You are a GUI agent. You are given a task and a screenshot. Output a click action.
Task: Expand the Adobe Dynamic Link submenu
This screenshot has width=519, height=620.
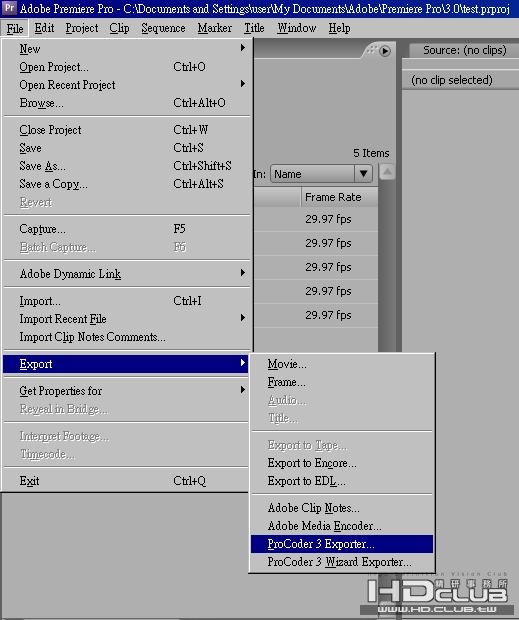click(x=127, y=274)
